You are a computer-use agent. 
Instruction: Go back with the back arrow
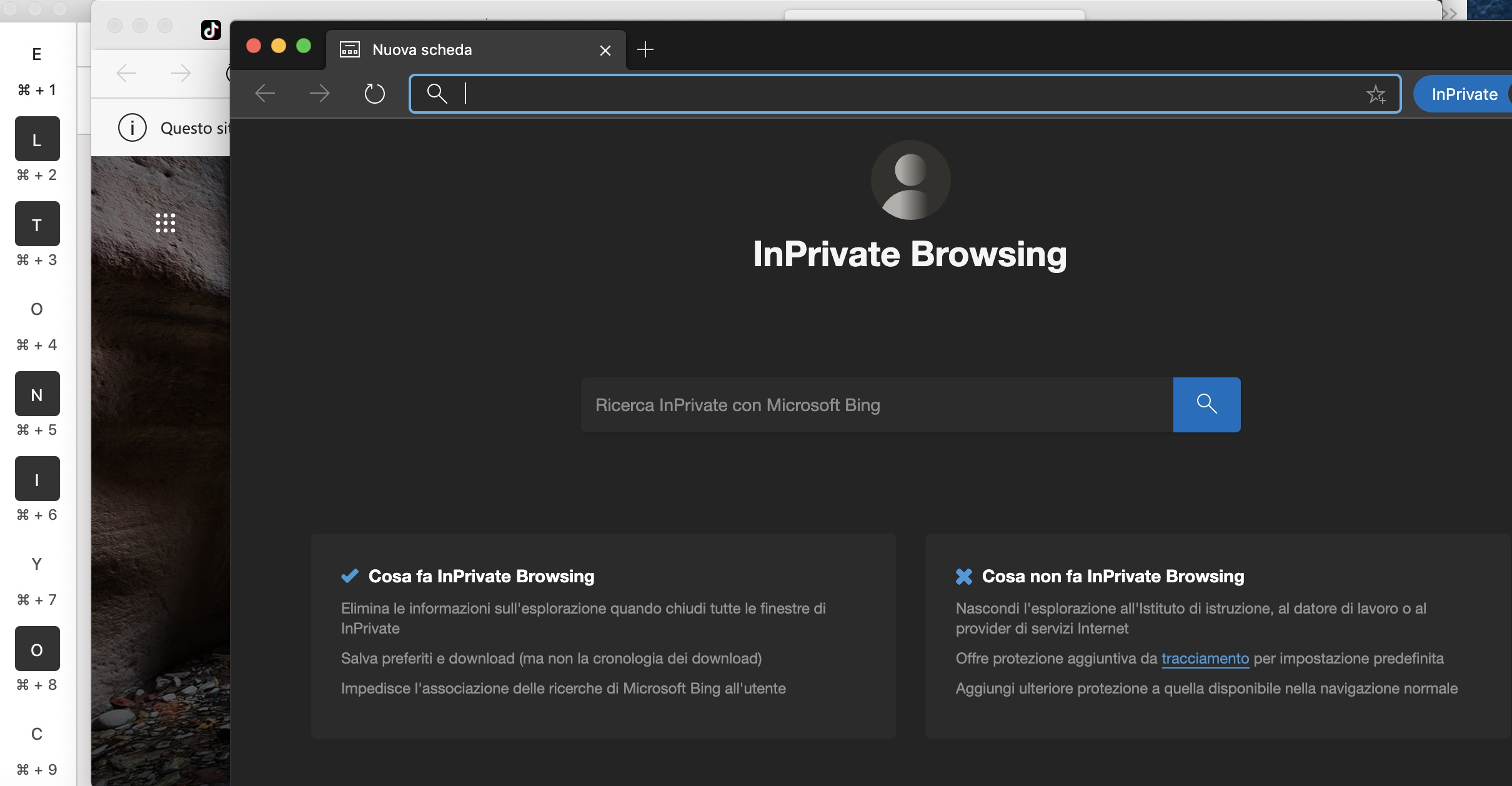tap(265, 93)
